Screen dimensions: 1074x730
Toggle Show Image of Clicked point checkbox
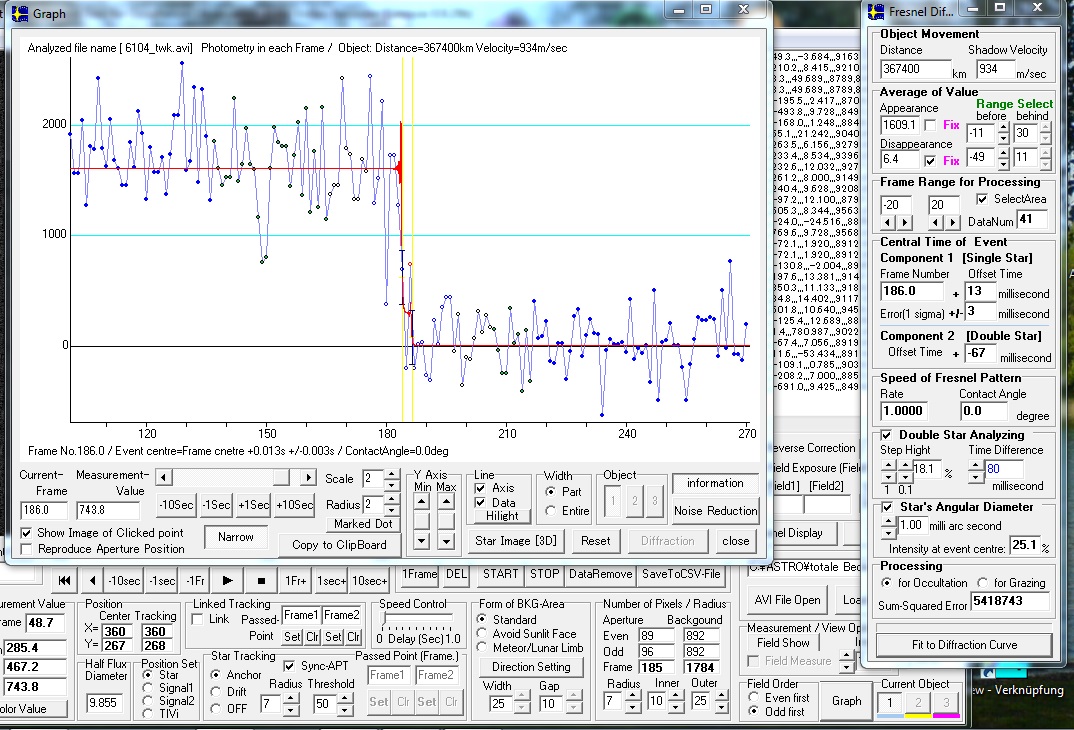tap(26, 533)
